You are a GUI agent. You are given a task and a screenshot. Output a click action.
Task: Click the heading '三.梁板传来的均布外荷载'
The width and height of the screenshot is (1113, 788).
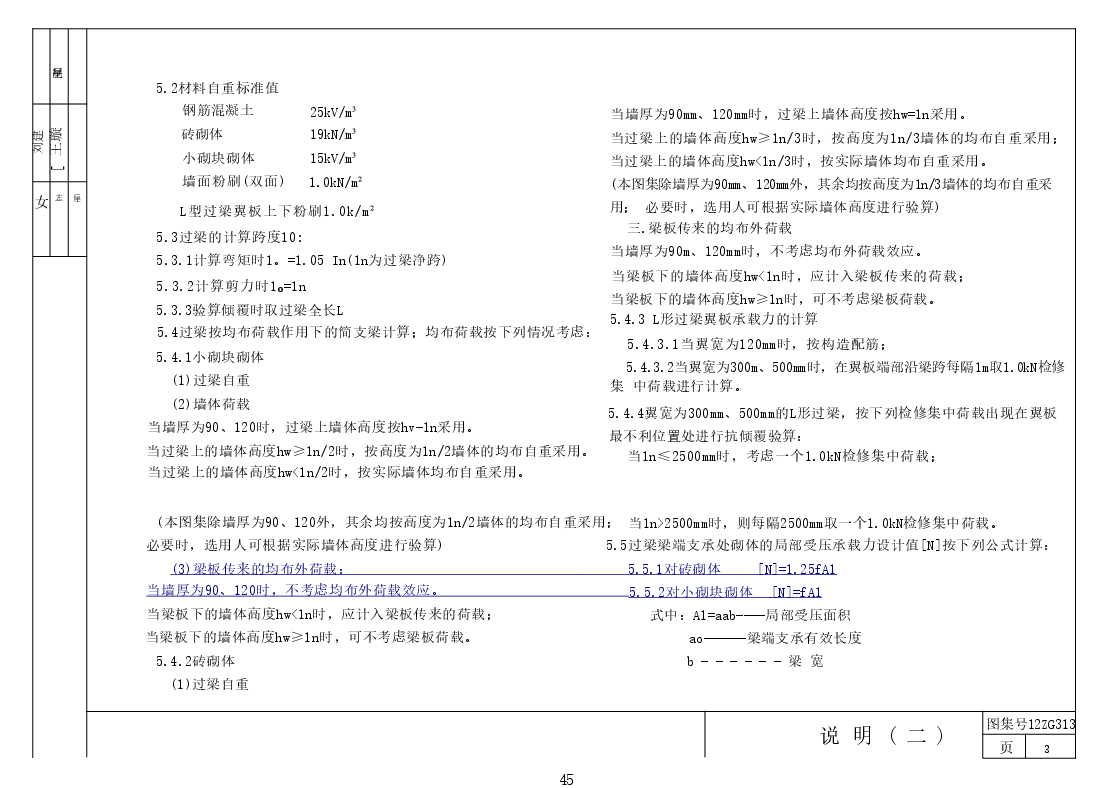click(x=709, y=228)
